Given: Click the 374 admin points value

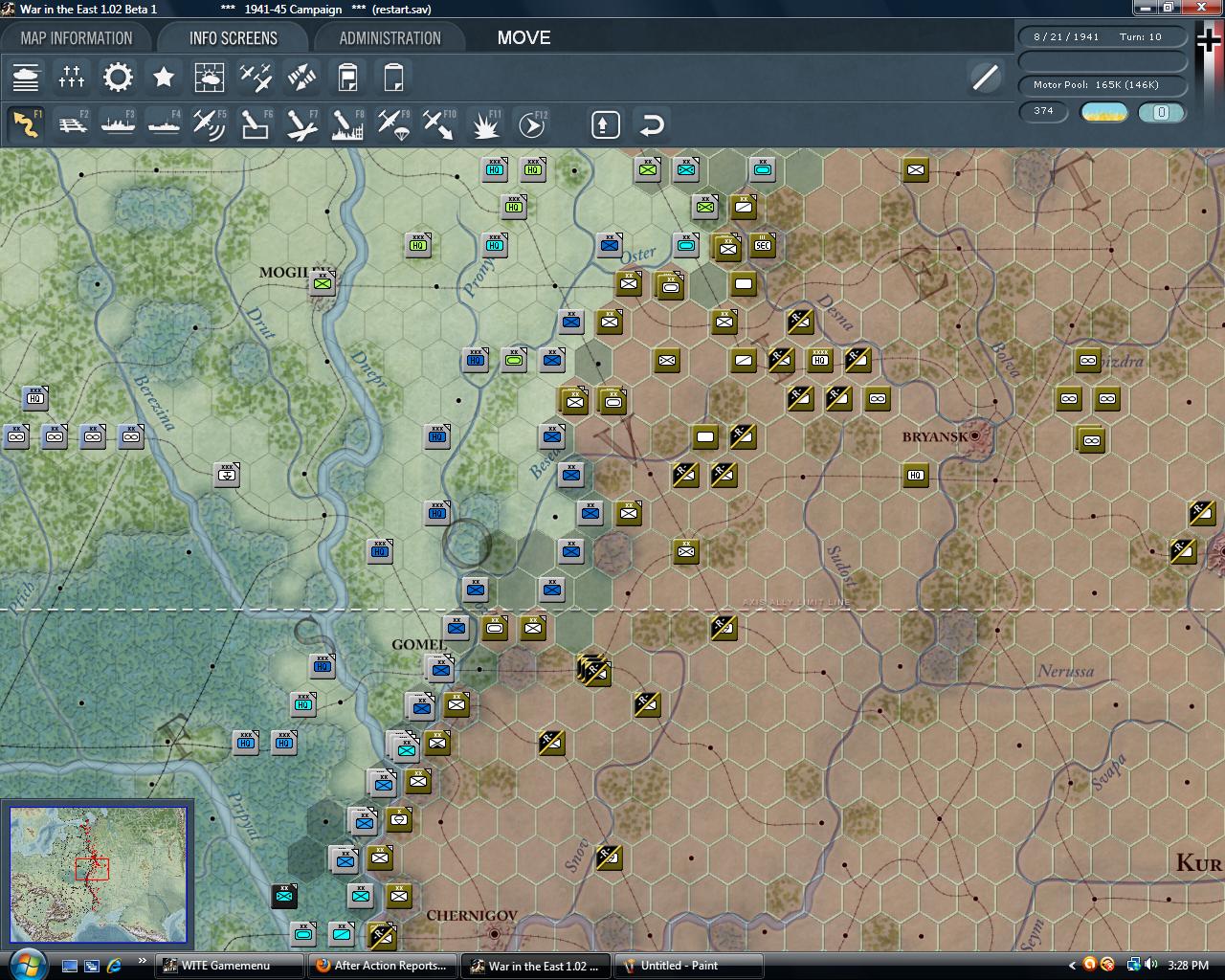Looking at the screenshot, I should 1043,111.
